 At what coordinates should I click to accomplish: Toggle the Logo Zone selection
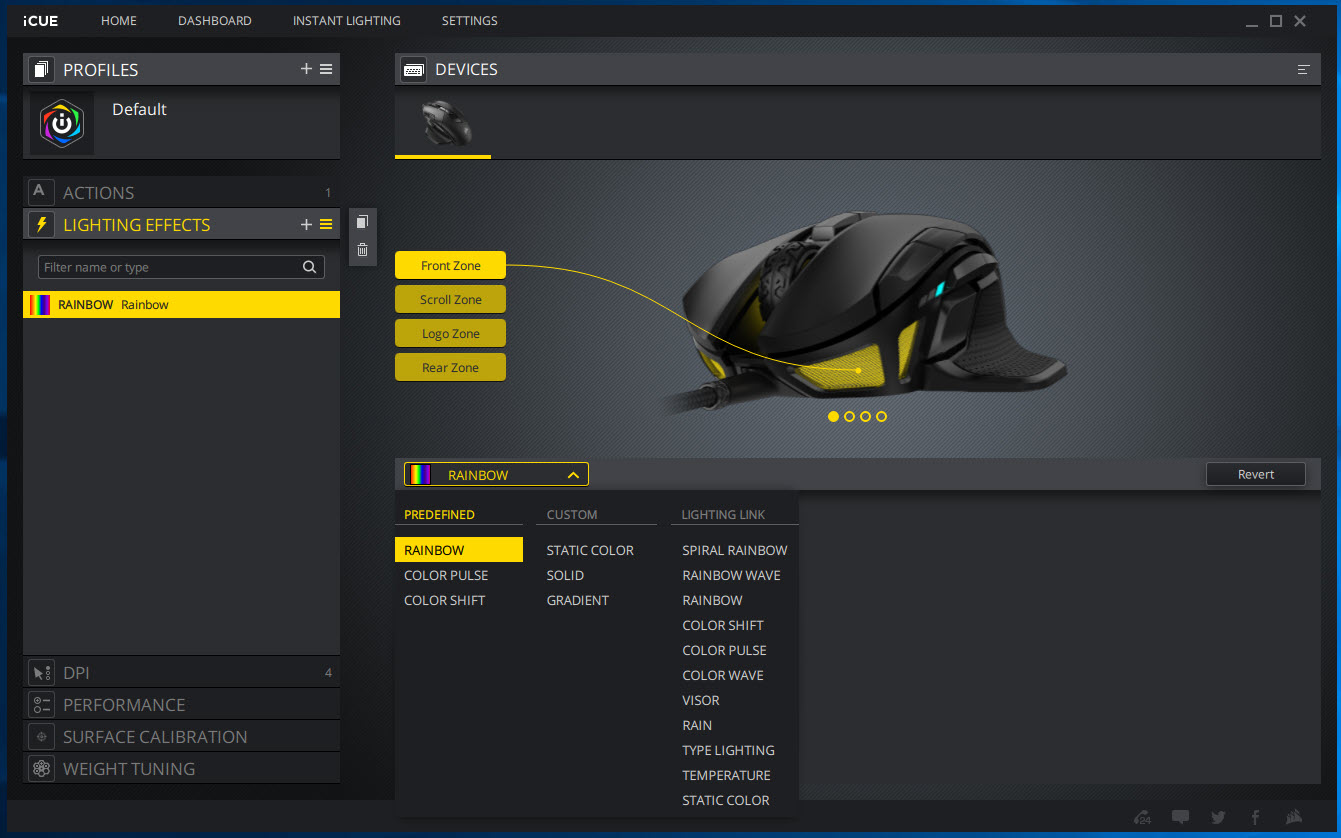tap(450, 333)
